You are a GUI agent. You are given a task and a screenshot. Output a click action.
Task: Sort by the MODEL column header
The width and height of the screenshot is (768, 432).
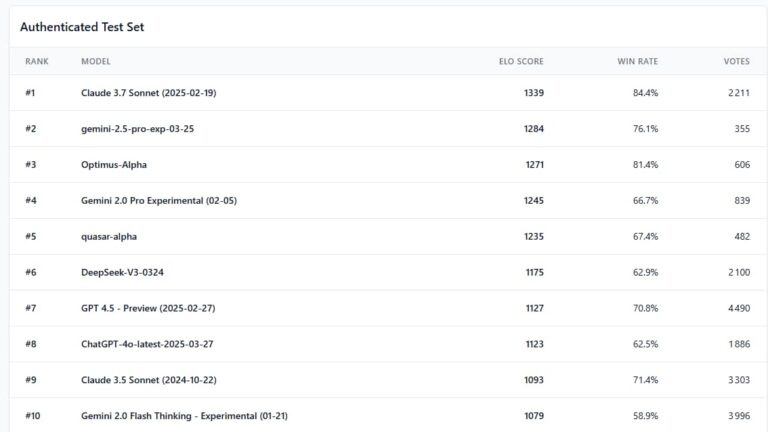coord(96,61)
